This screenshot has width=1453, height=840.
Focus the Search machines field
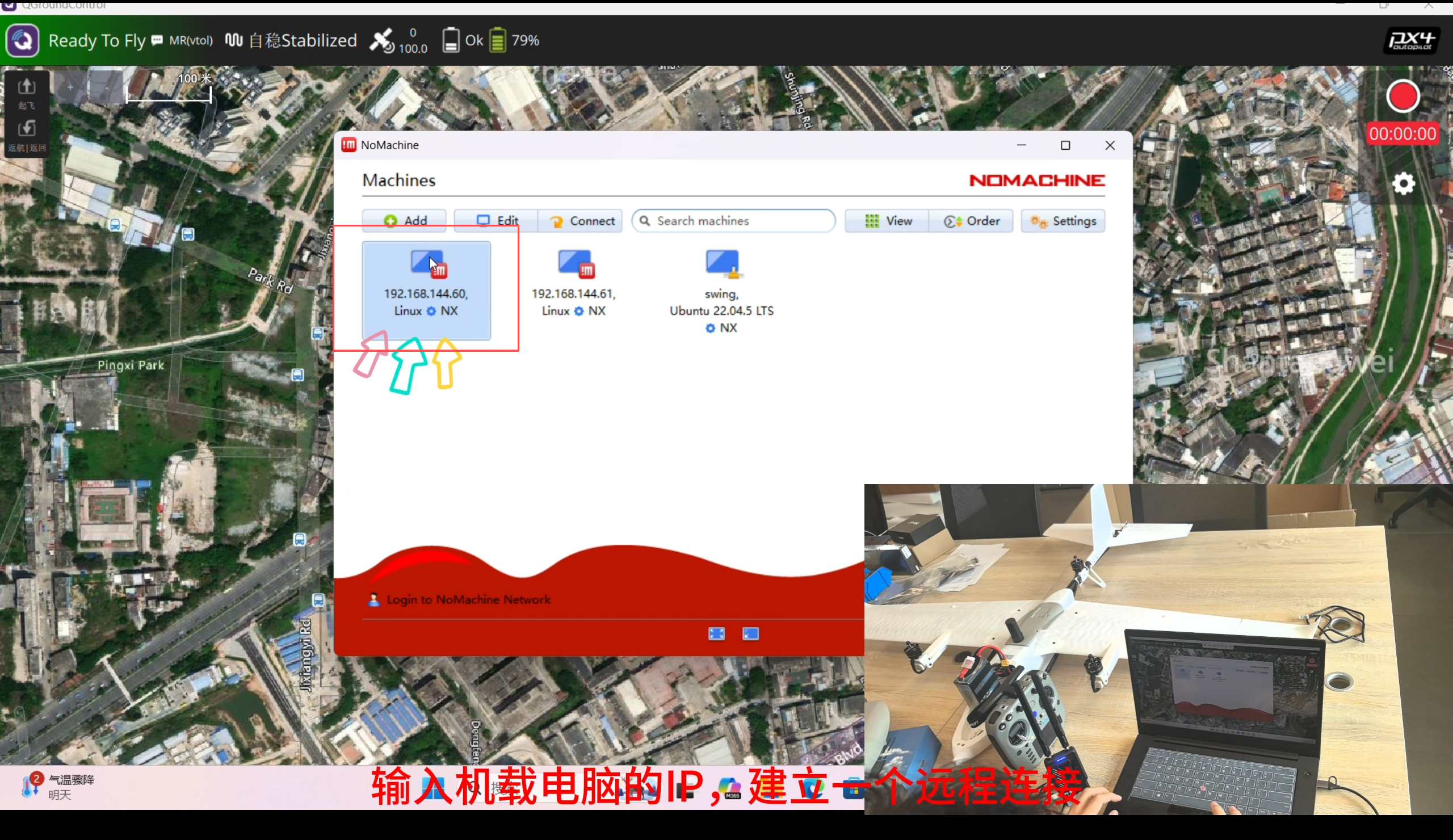click(x=733, y=221)
